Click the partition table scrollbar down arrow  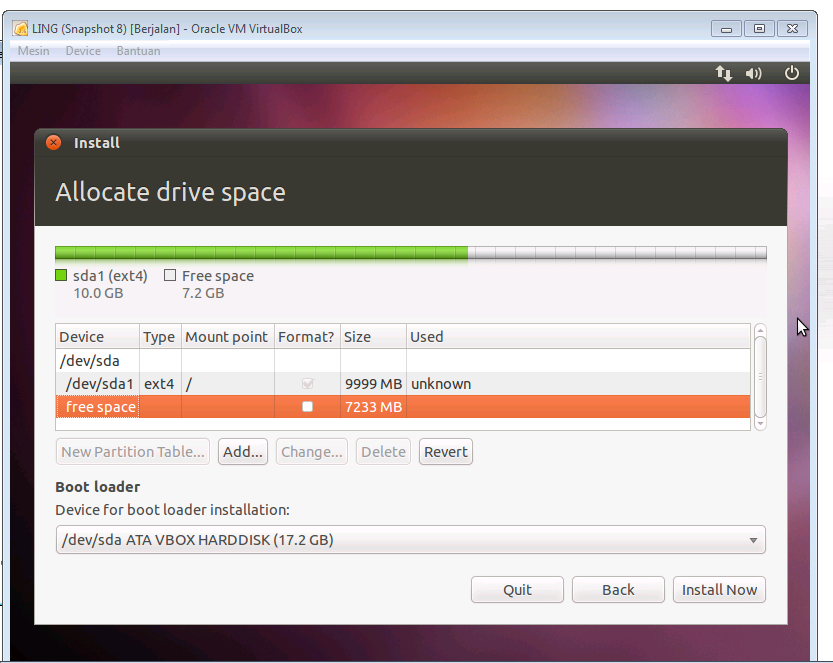(x=760, y=424)
